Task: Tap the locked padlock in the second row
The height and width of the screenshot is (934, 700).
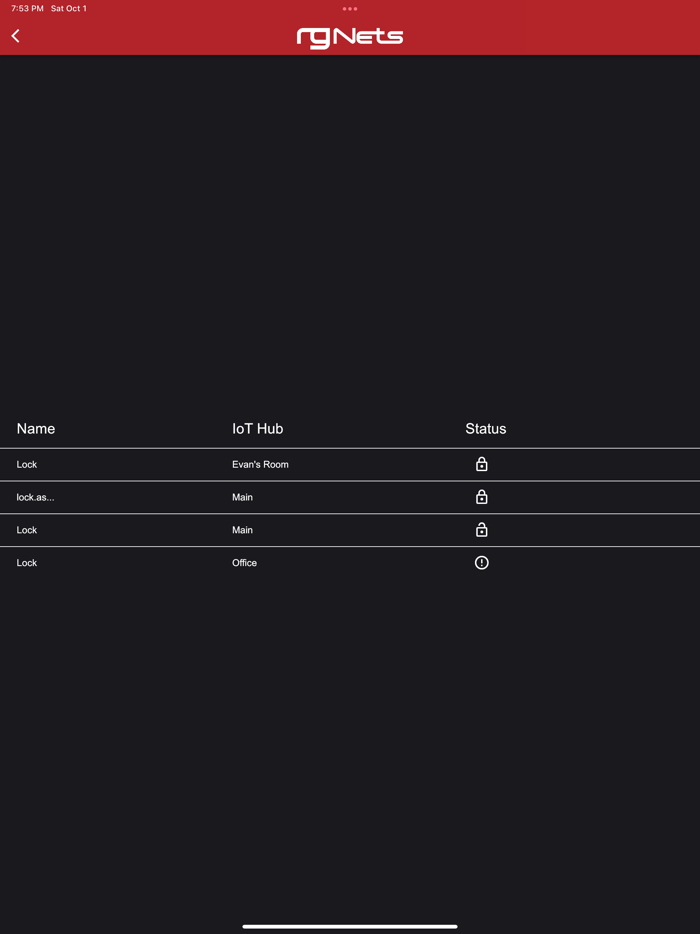Action: [481, 497]
